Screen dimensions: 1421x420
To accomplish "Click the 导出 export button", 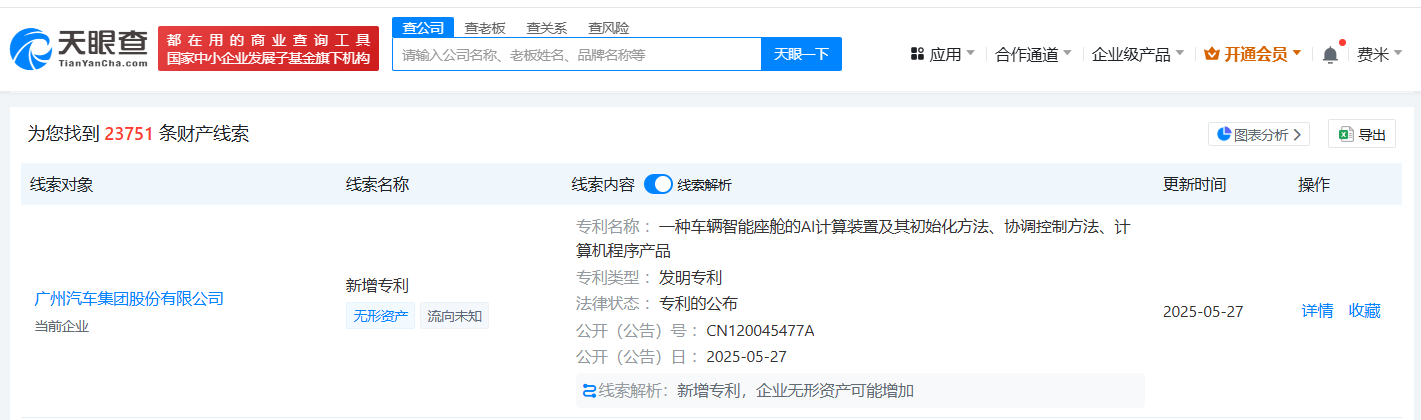I will point(1362,134).
